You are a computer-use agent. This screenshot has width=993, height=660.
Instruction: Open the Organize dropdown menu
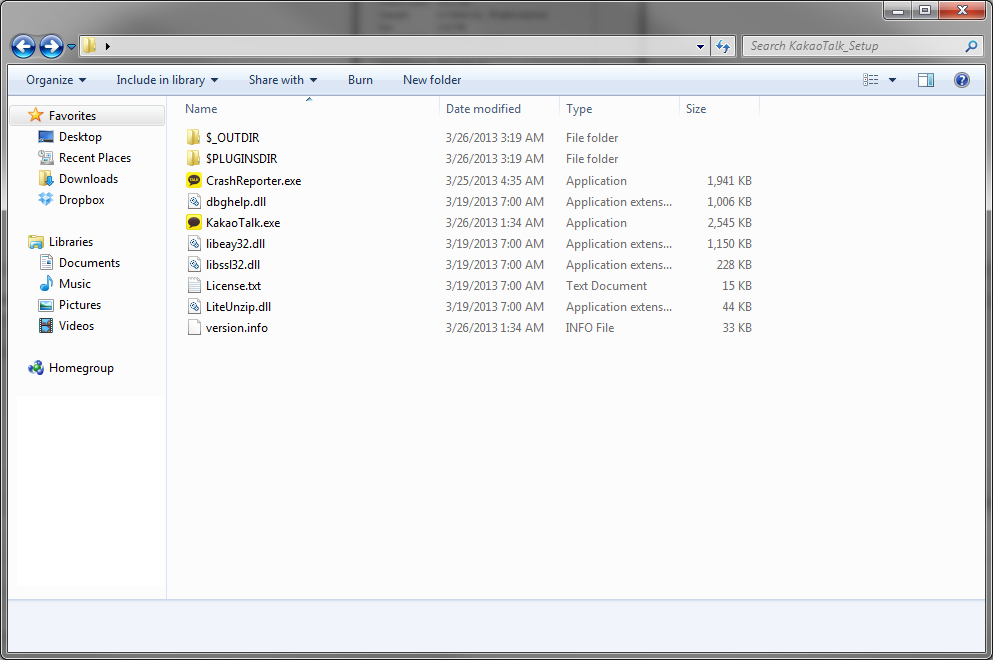(56, 80)
